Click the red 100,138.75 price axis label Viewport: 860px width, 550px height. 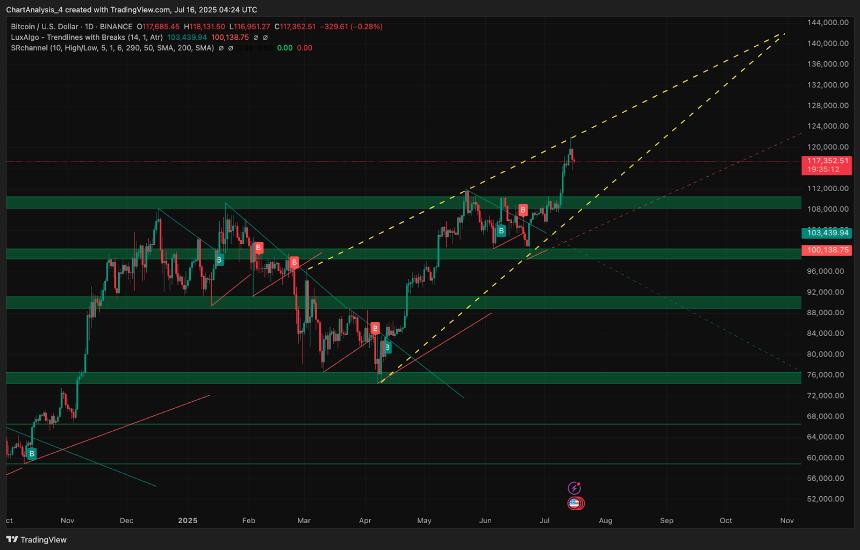click(x=827, y=250)
